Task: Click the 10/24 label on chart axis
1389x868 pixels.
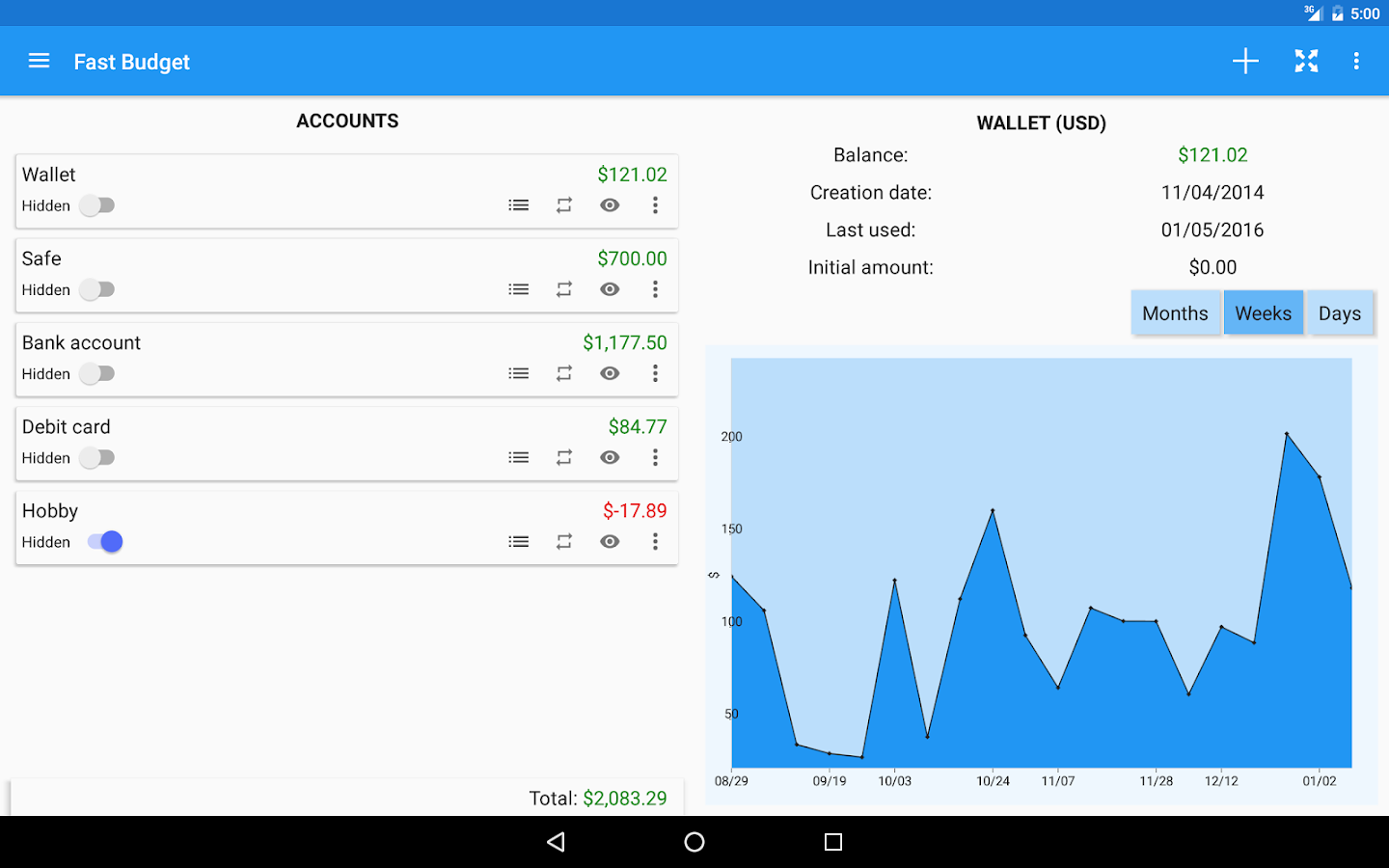Action: coord(993,781)
